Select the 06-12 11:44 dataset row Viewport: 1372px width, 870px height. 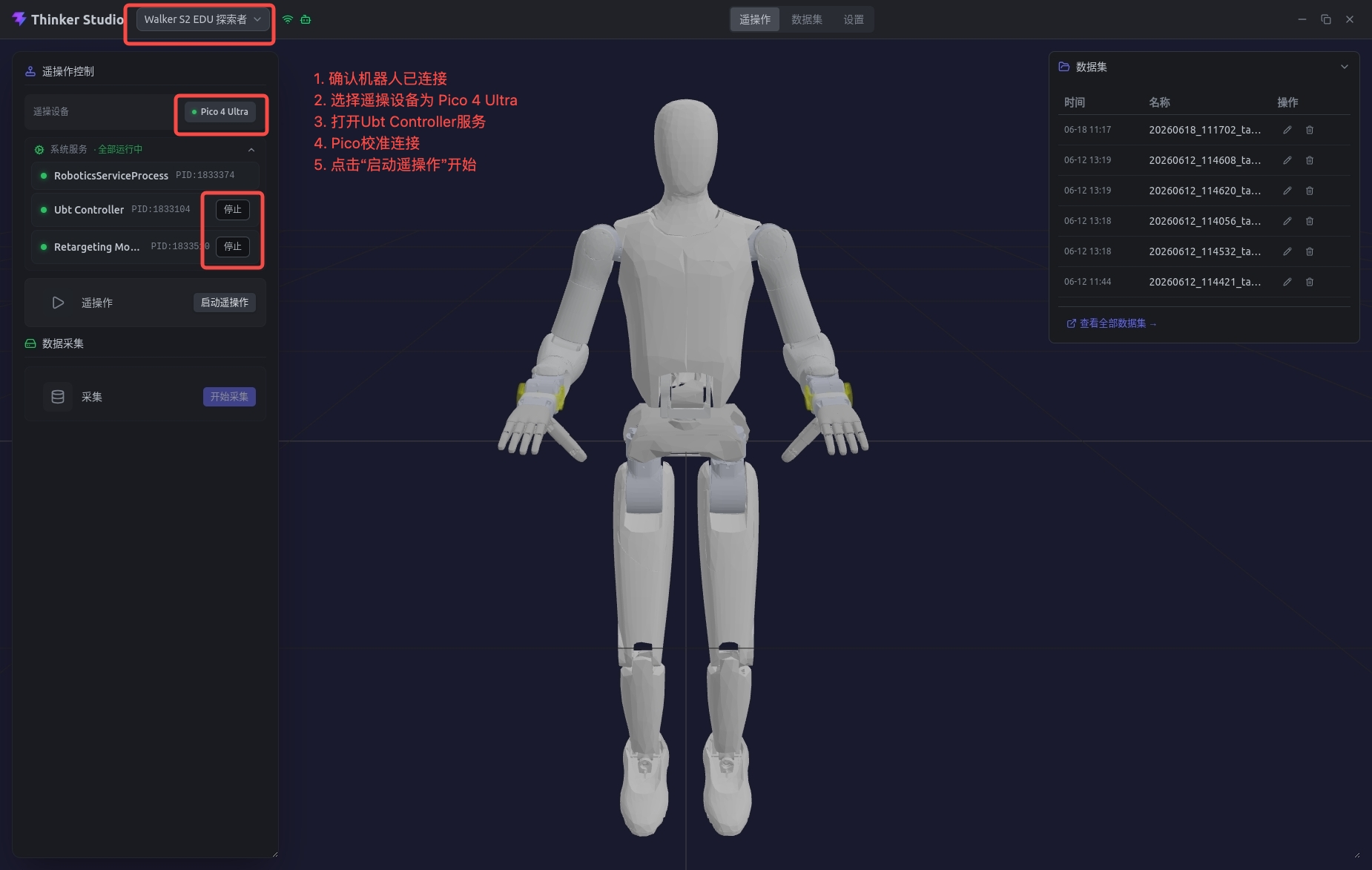(x=1204, y=282)
